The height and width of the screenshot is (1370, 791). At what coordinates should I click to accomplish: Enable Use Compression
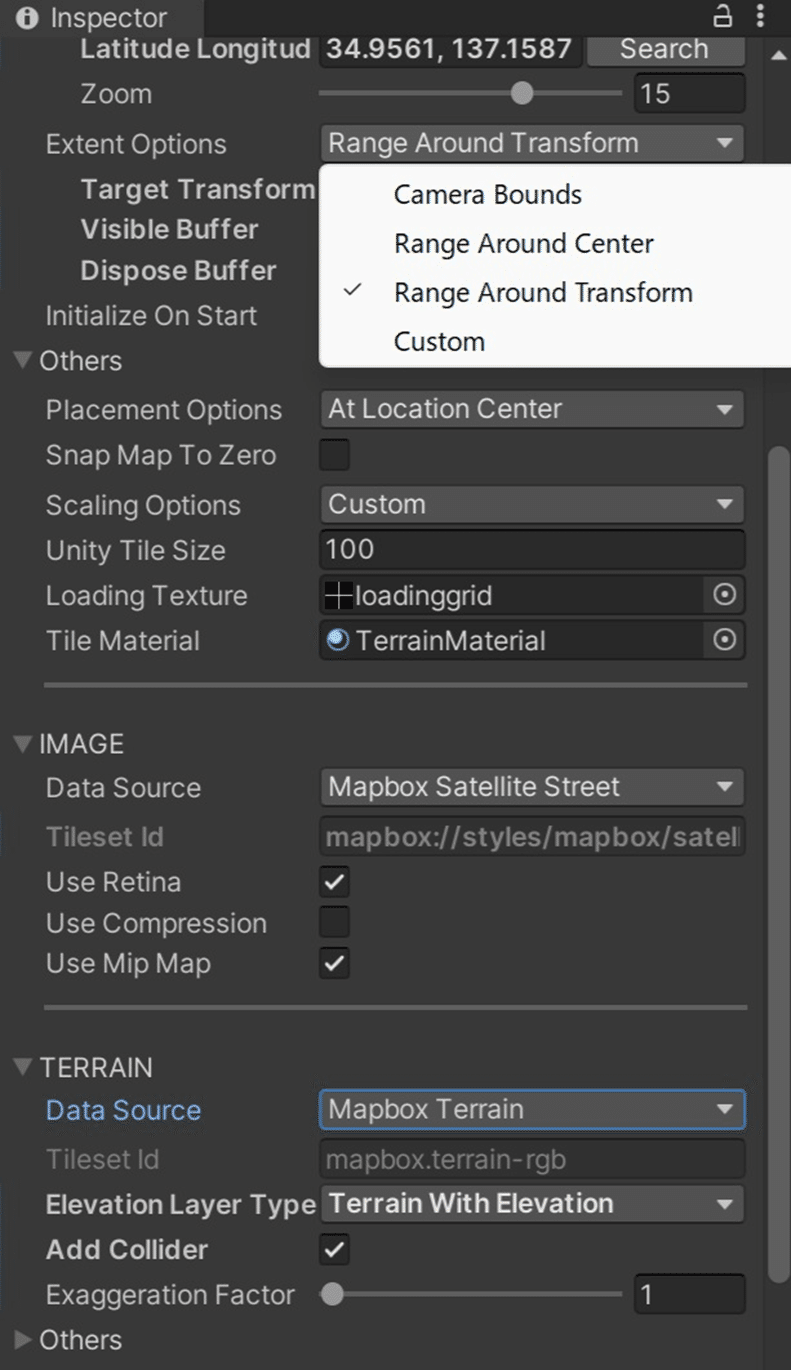pyautogui.click(x=334, y=922)
